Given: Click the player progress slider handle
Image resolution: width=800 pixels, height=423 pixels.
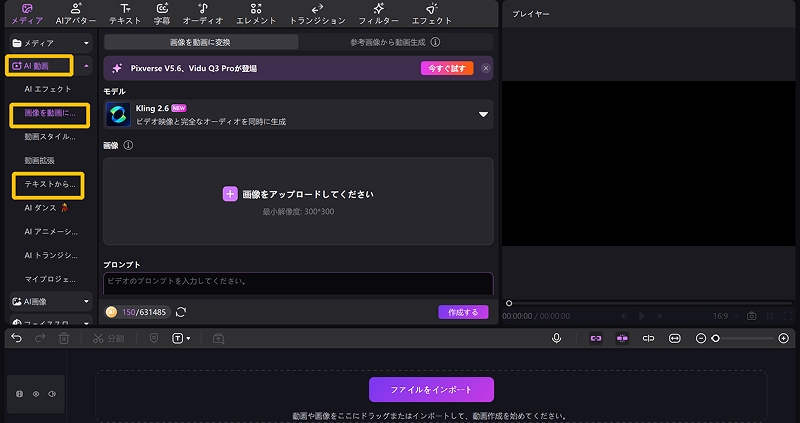Looking at the screenshot, I should (509, 303).
